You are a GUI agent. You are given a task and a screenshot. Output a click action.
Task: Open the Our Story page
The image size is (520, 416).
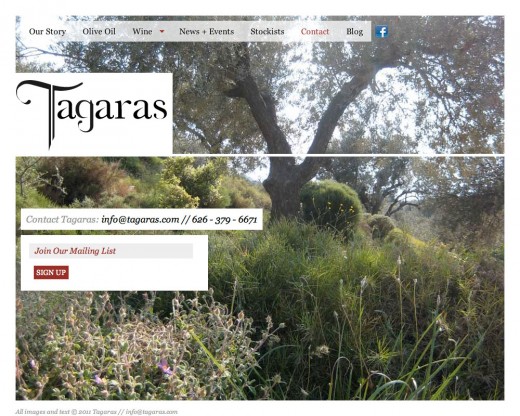(47, 32)
